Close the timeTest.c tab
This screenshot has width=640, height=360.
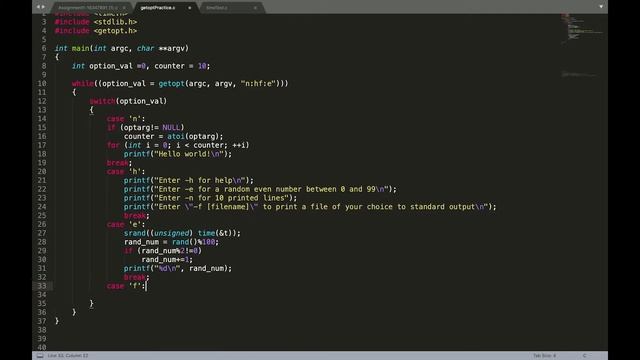[x=255, y=8]
